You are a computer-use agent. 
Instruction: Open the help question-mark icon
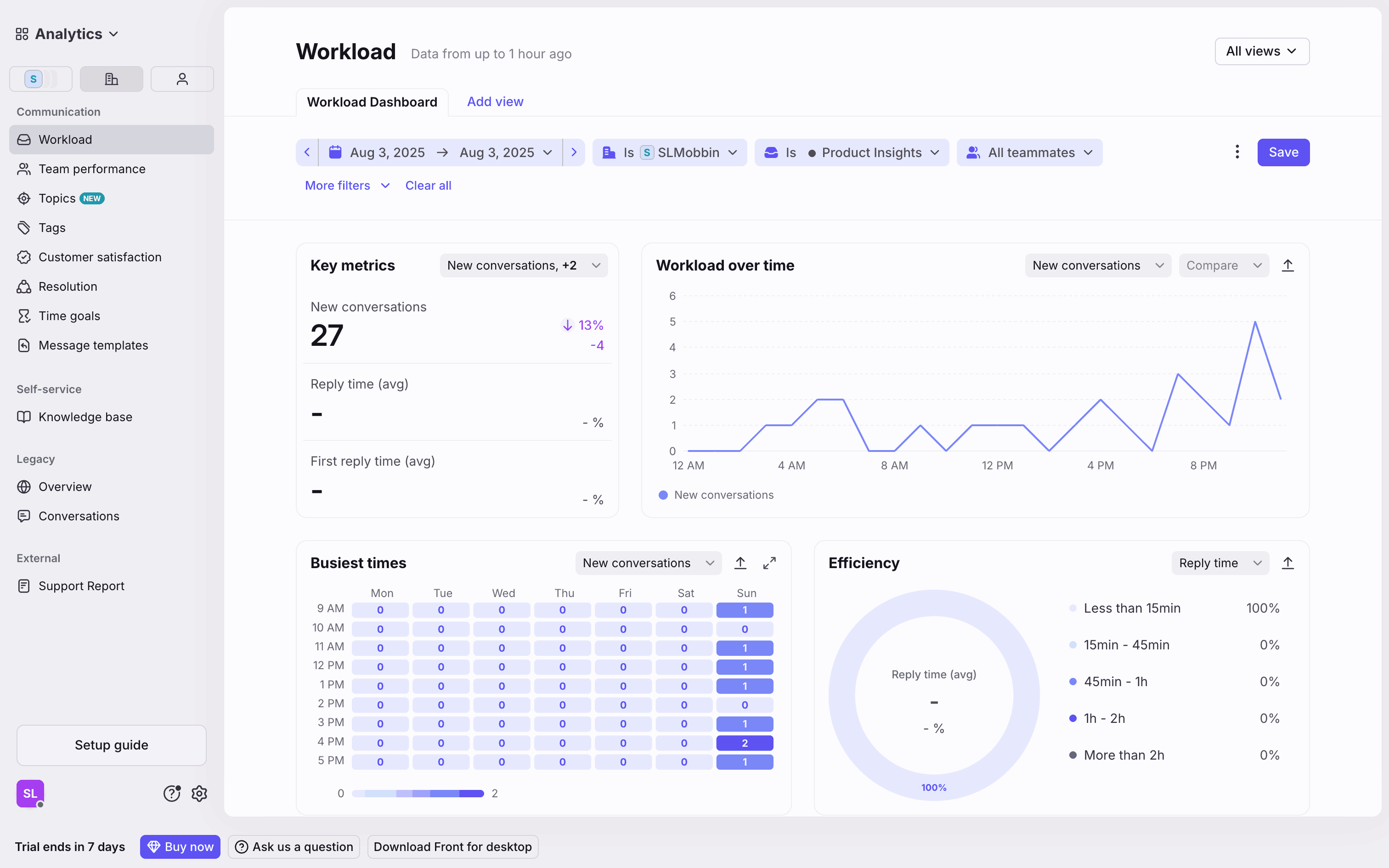(172, 794)
